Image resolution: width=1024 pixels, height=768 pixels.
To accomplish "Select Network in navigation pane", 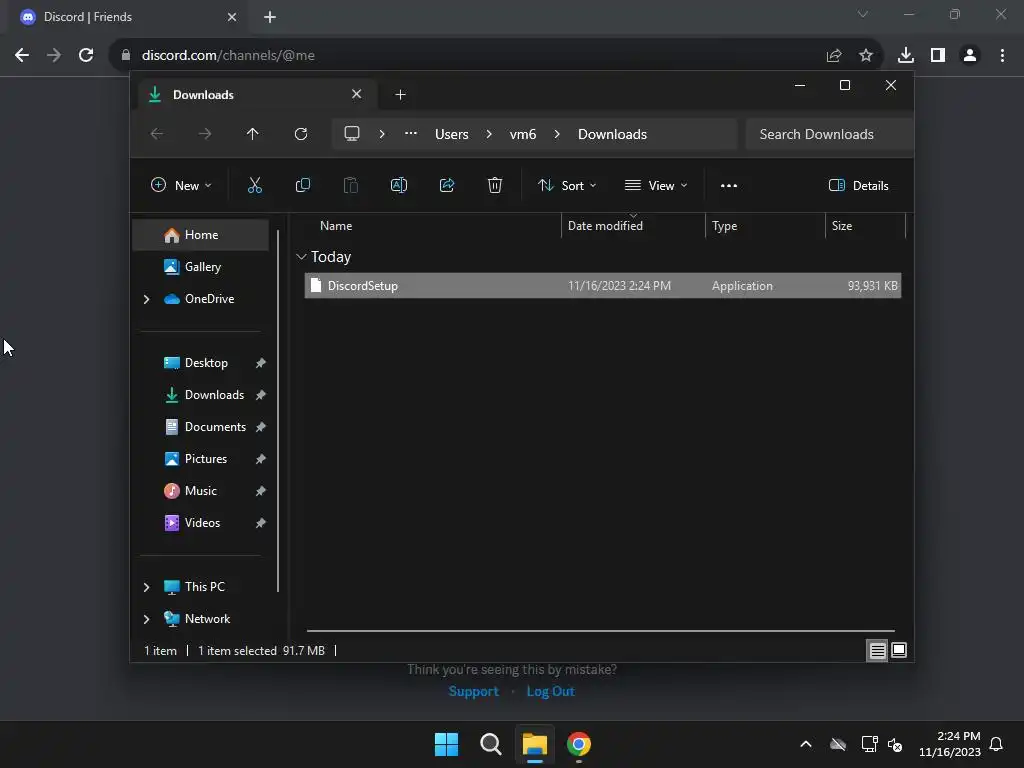I will (206, 618).
